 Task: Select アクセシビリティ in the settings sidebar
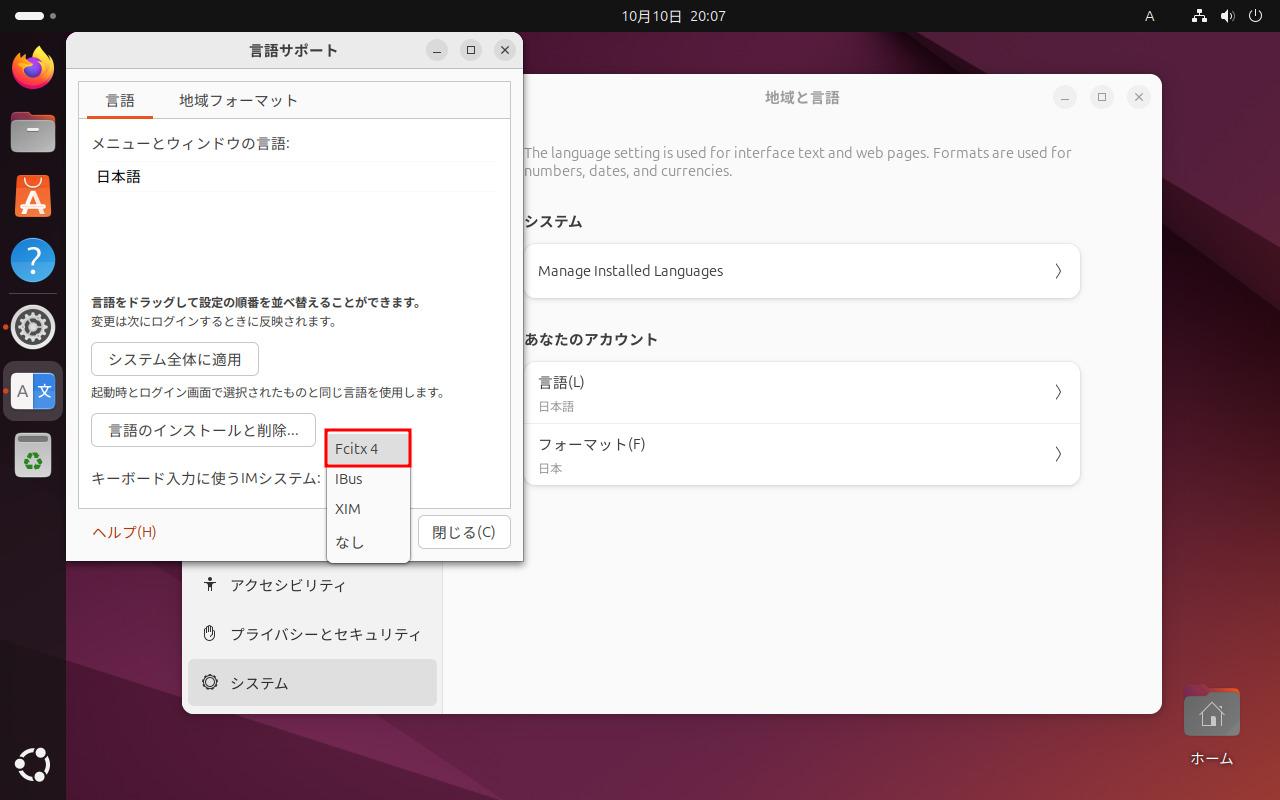click(x=289, y=585)
